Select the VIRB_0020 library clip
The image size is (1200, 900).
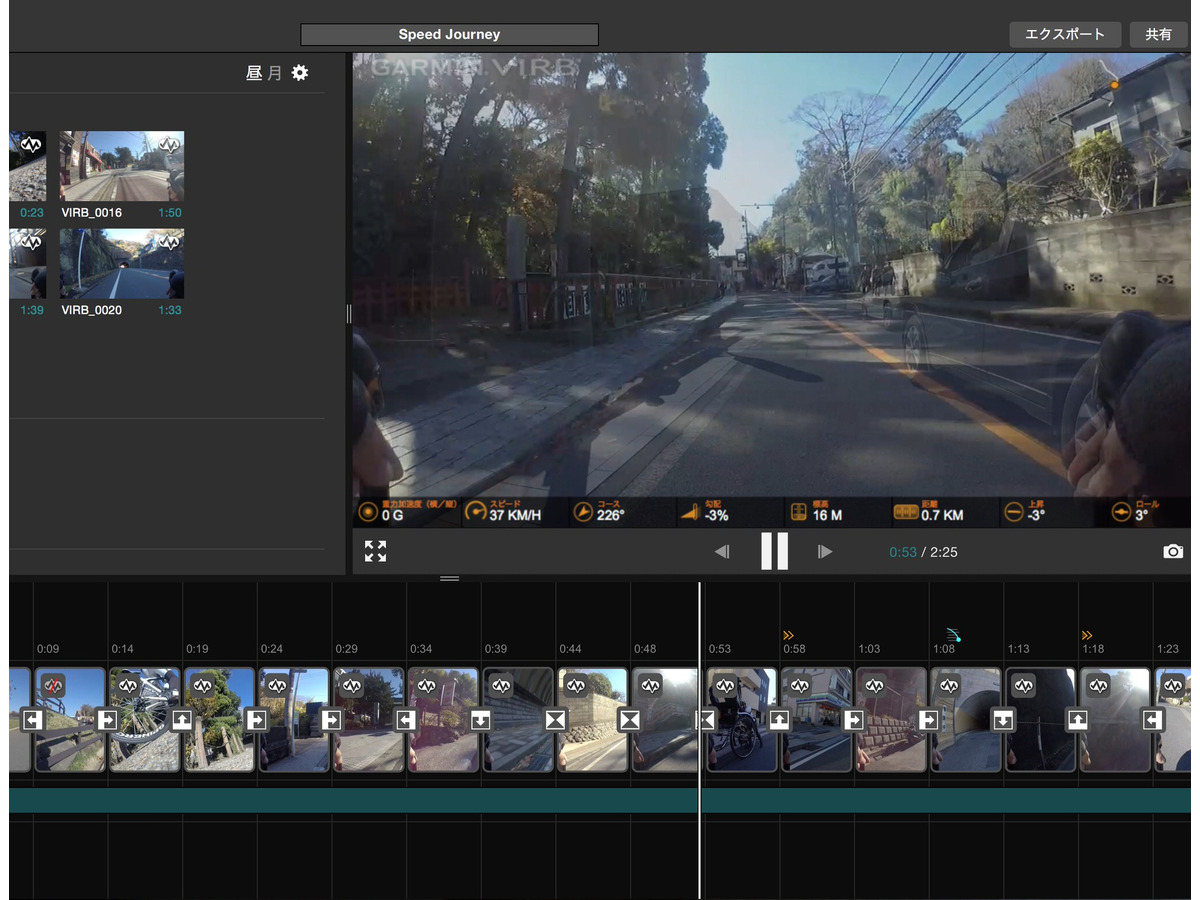[x=122, y=263]
